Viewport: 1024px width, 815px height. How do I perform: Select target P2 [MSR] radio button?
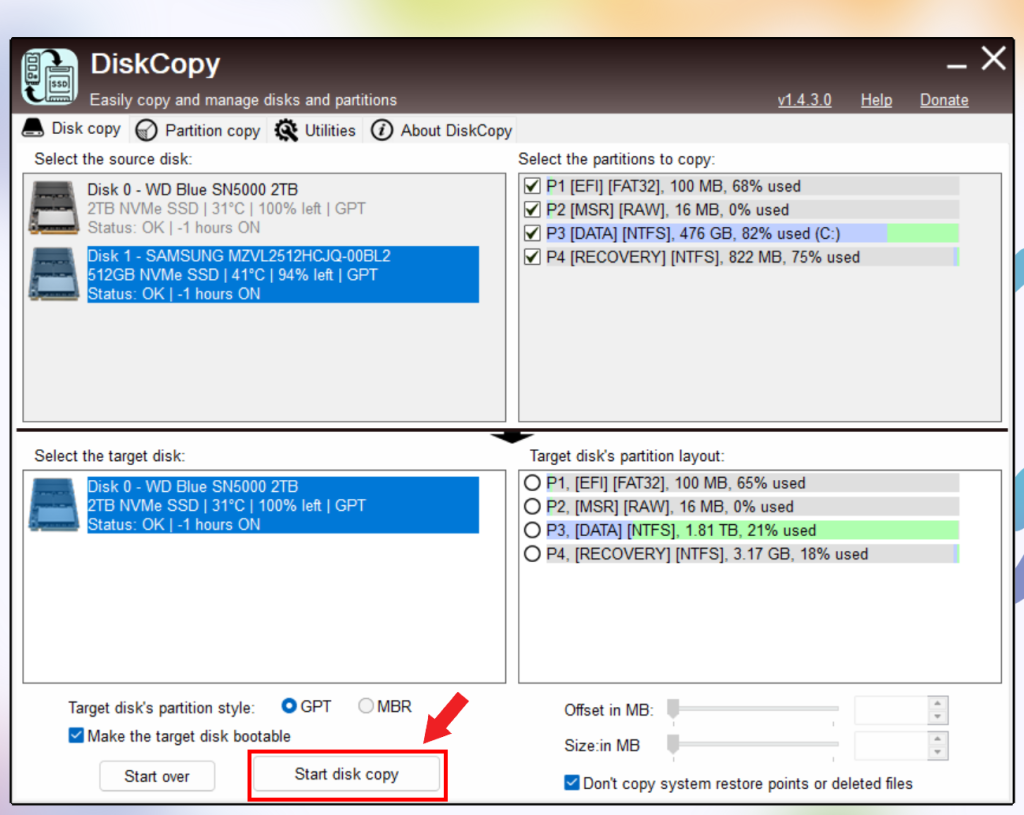pyautogui.click(x=532, y=506)
